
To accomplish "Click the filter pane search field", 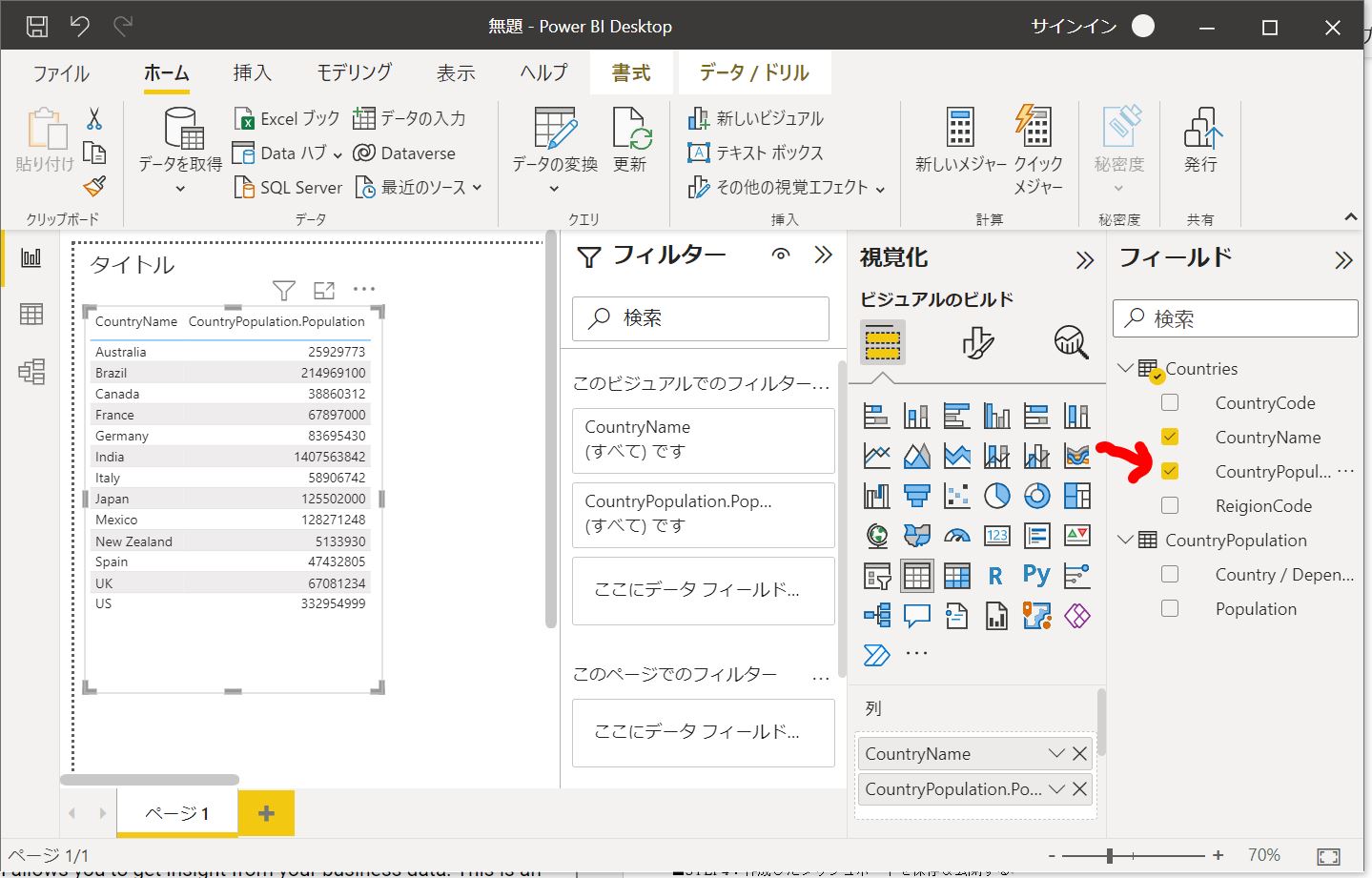I will tap(701, 317).
